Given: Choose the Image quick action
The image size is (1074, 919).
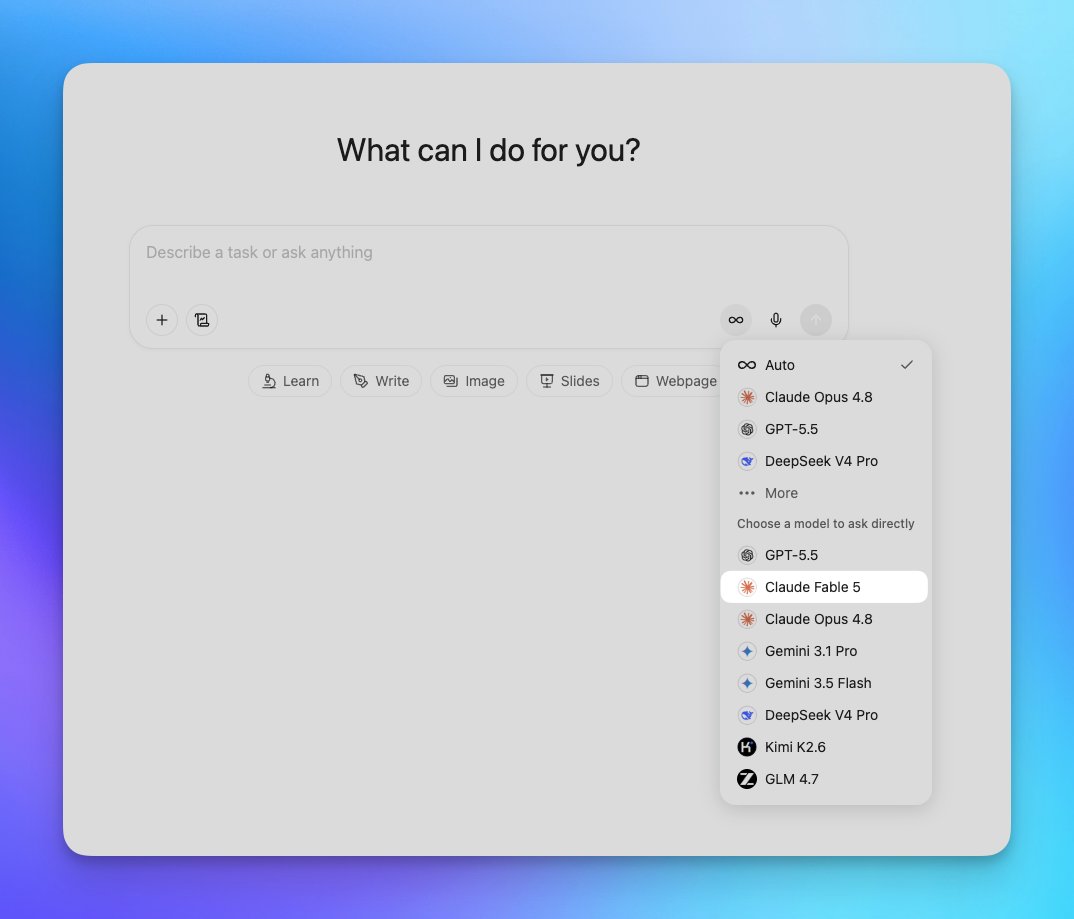Looking at the screenshot, I should coord(473,381).
